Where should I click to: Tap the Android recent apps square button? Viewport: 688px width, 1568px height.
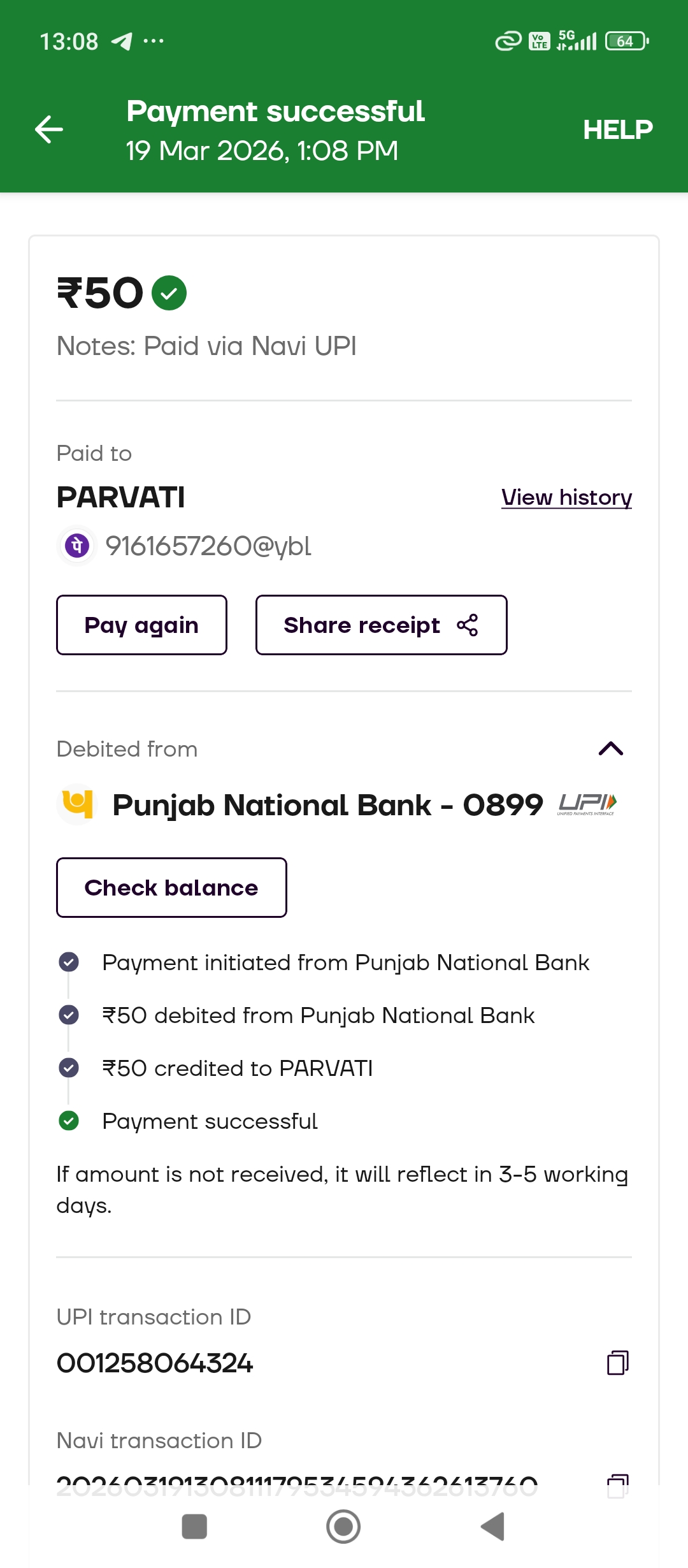(x=194, y=1527)
